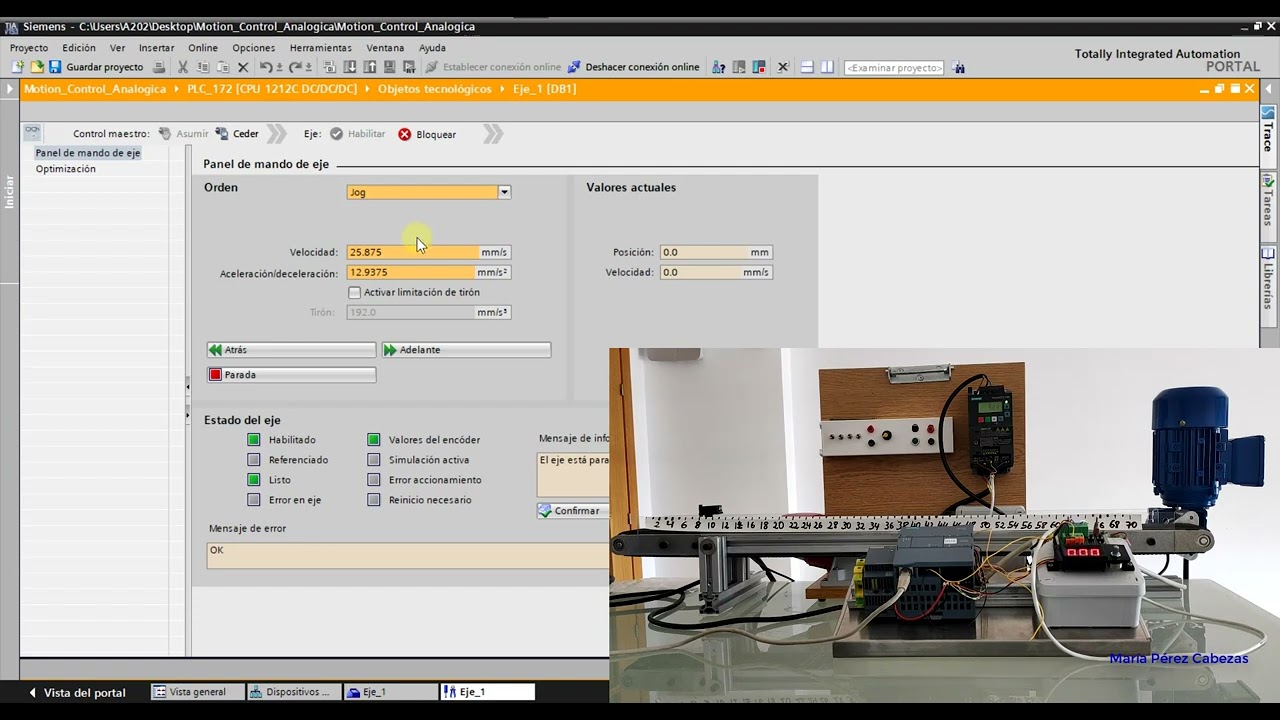Enable Activar limitación de tirón checkbox
The height and width of the screenshot is (720, 1280).
point(354,292)
